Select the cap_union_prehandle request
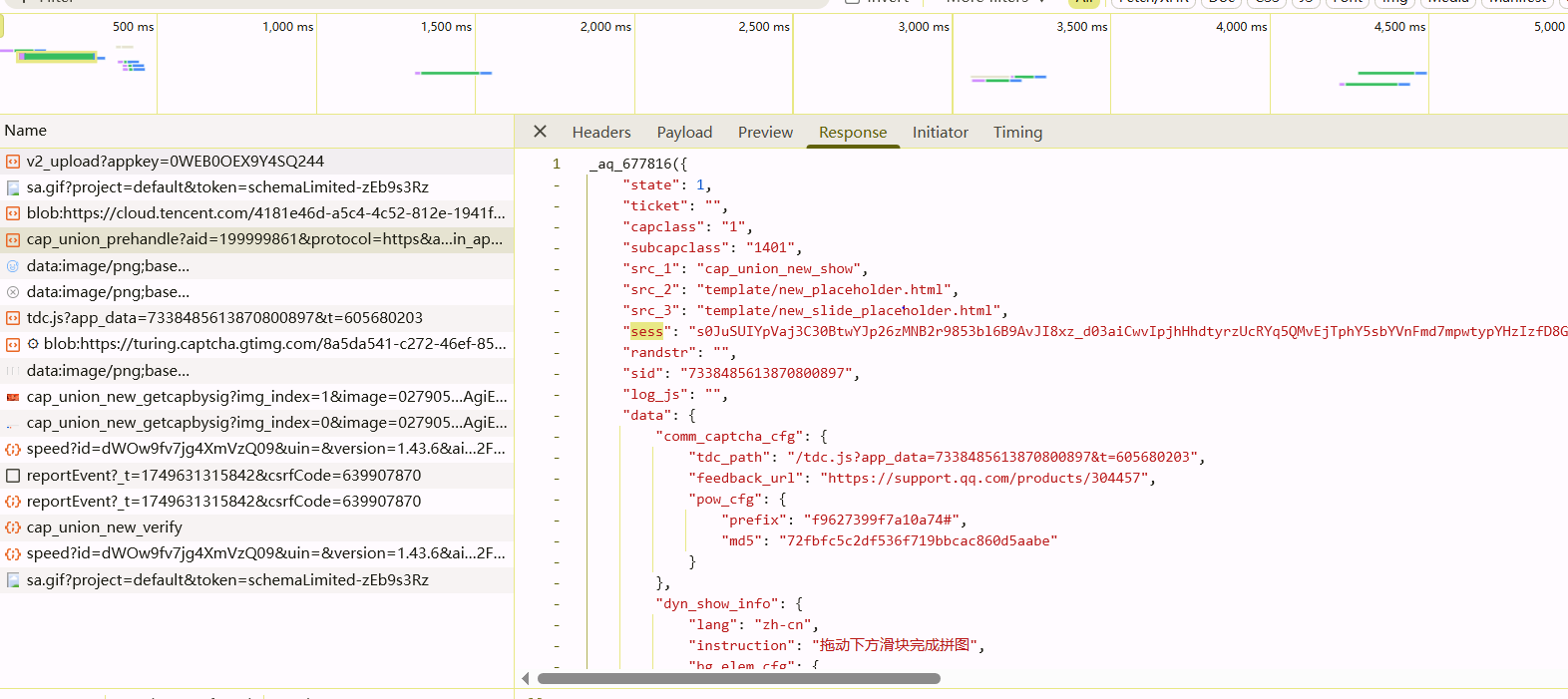 264,239
